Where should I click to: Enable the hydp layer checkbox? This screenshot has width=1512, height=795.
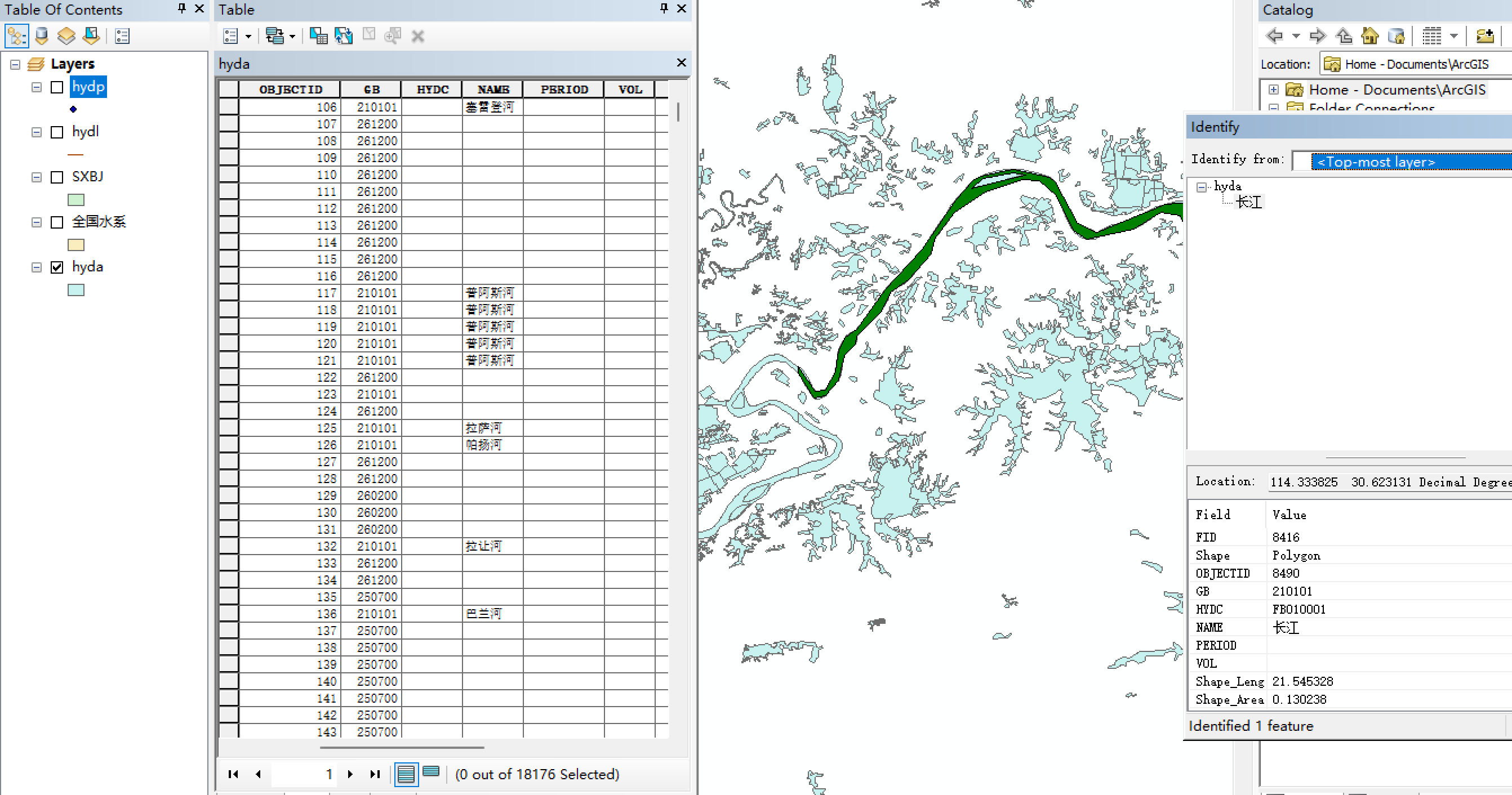tap(57, 87)
